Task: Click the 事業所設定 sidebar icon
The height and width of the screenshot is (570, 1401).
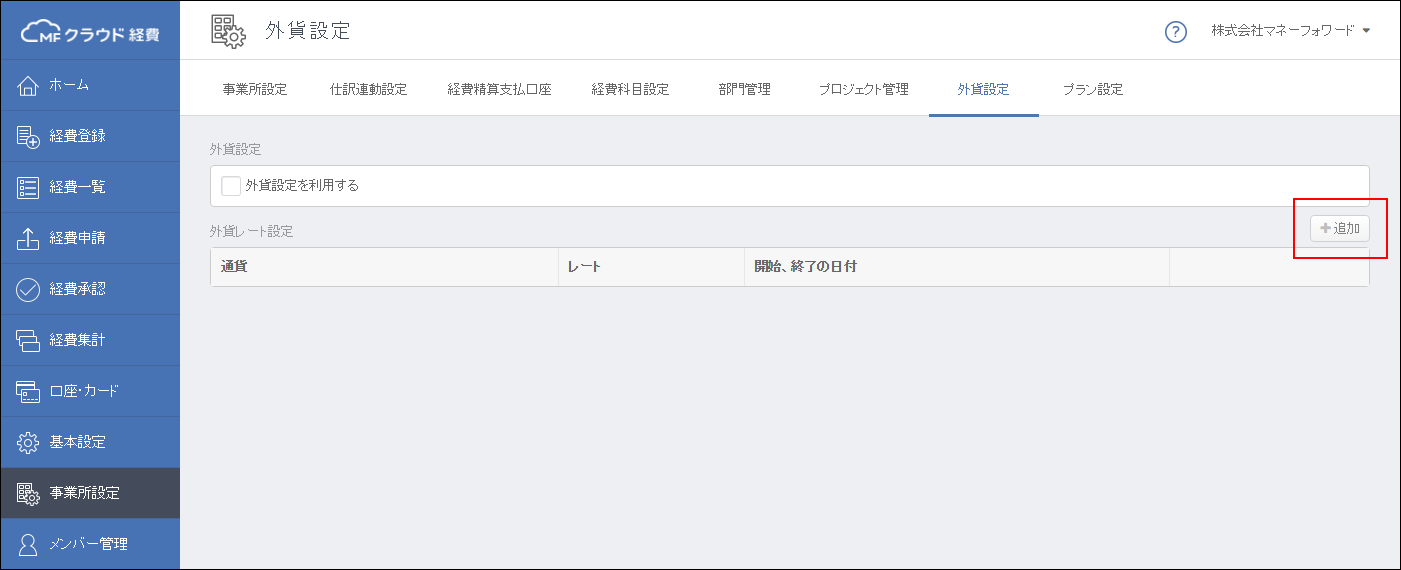Action: coord(29,493)
